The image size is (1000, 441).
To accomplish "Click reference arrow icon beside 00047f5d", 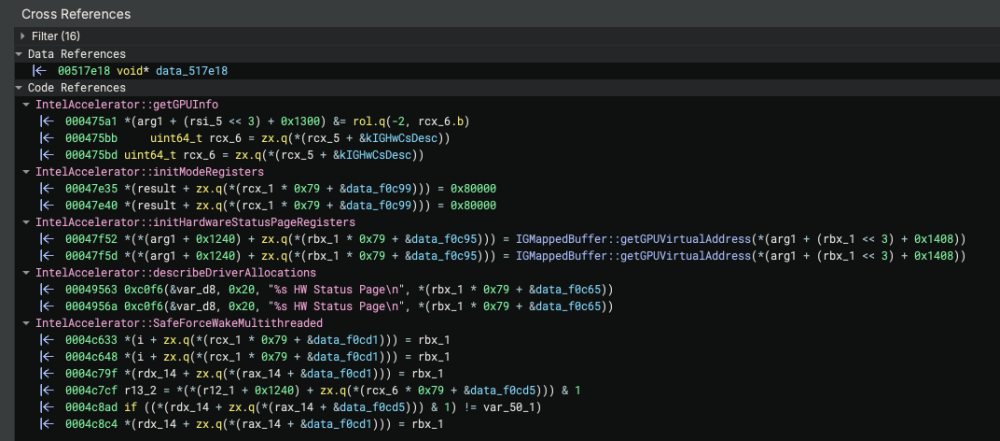I will click(45, 256).
